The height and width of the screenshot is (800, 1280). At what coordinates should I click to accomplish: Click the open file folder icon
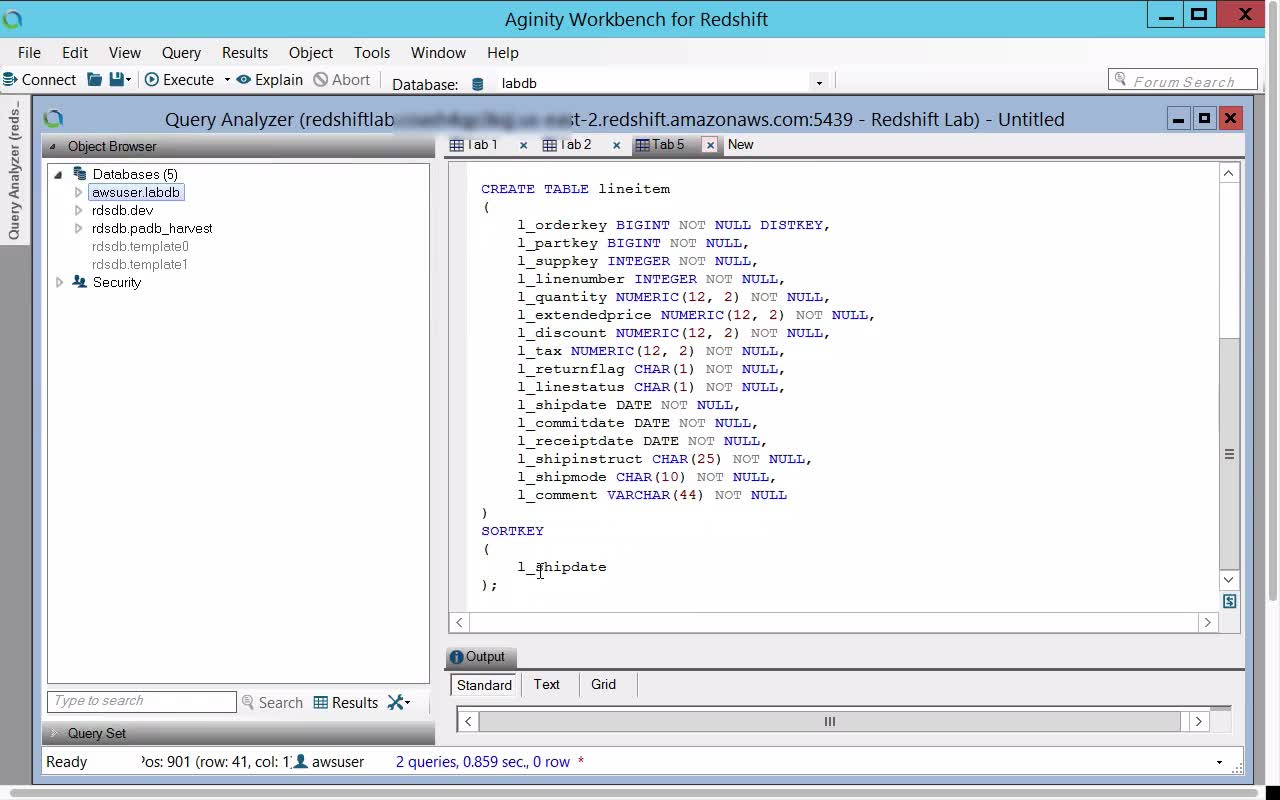point(94,80)
